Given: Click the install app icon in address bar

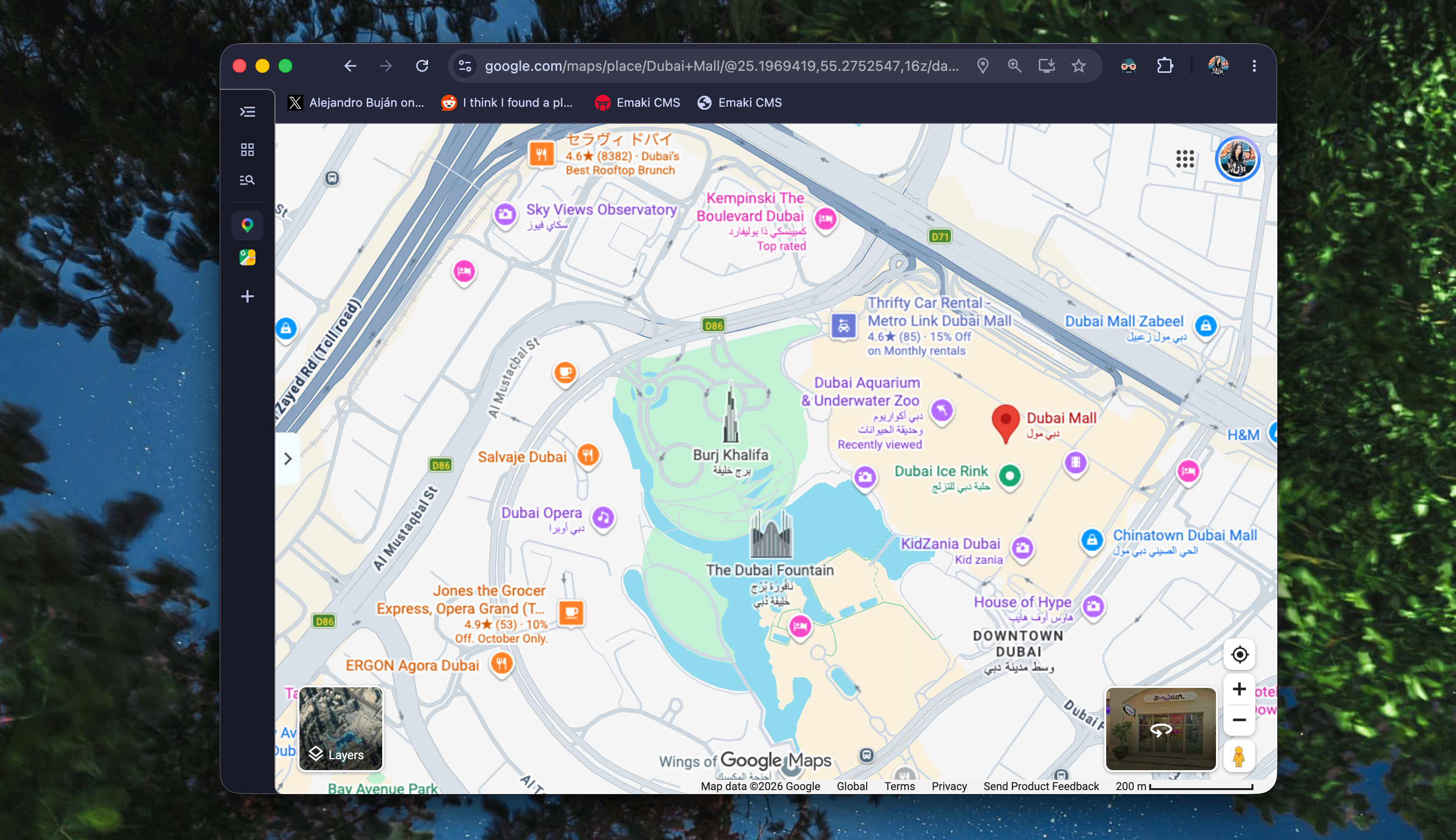Looking at the screenshot, I should [1047, 66].
